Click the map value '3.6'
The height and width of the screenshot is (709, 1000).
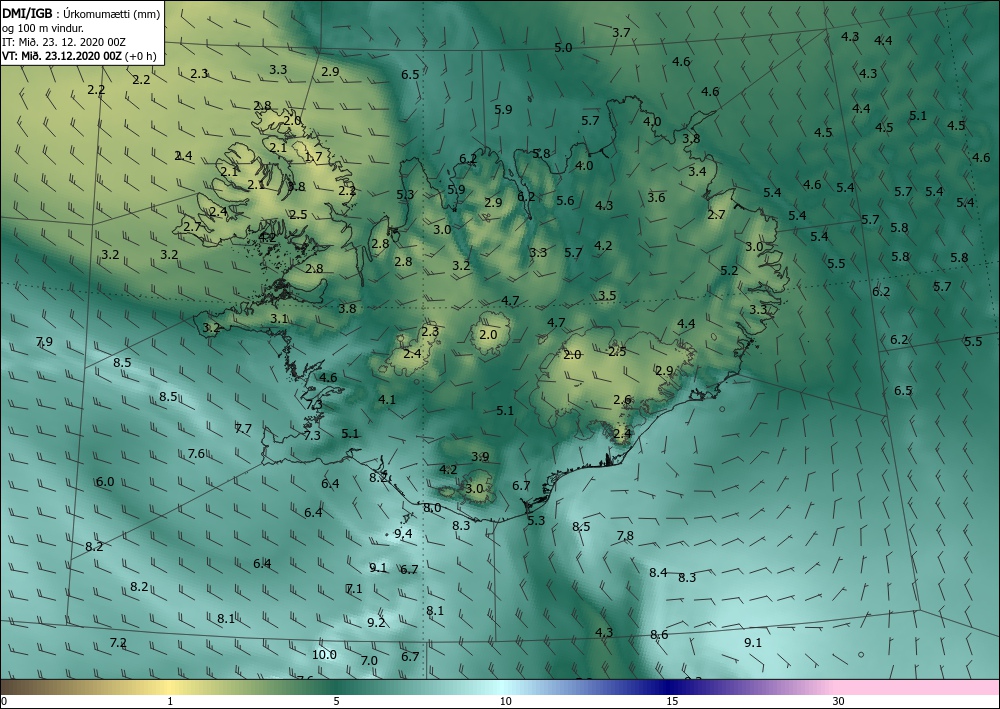pyautogui.click(x=656, y=197)
